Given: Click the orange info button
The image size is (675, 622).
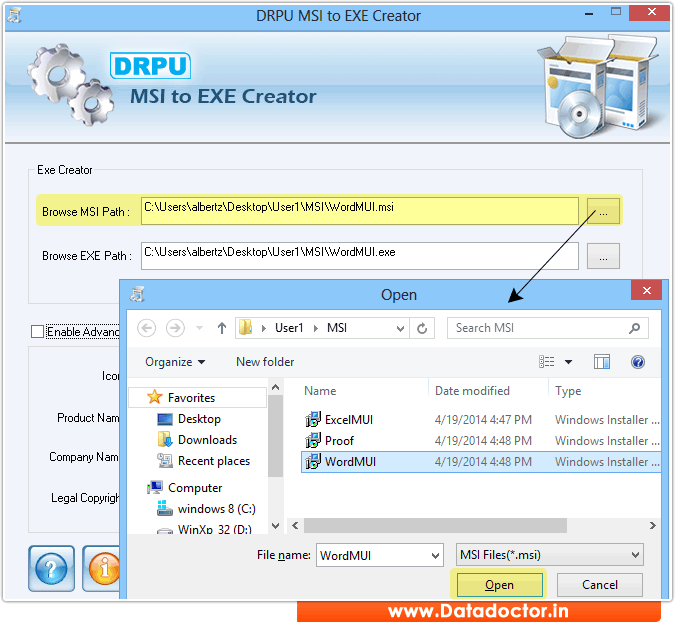Looking at the screenshot, I should (102, 568).
